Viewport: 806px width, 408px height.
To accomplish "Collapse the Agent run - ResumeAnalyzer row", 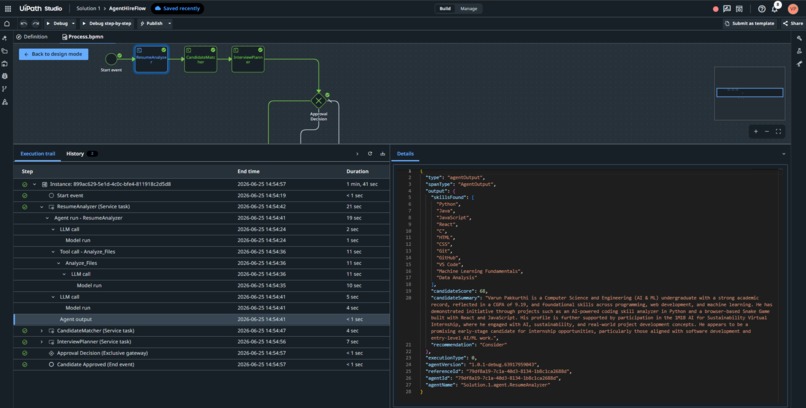I will 47,218.
